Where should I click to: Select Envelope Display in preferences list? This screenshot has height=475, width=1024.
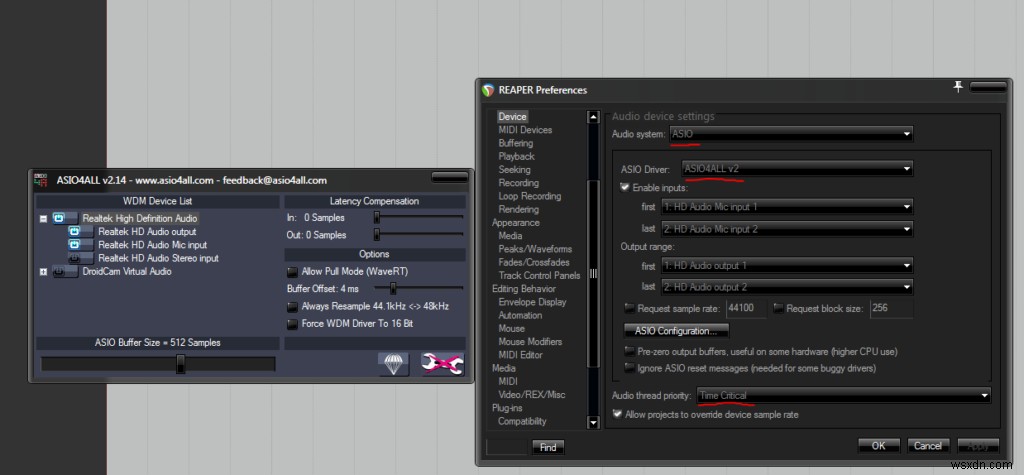pos(532,302)
